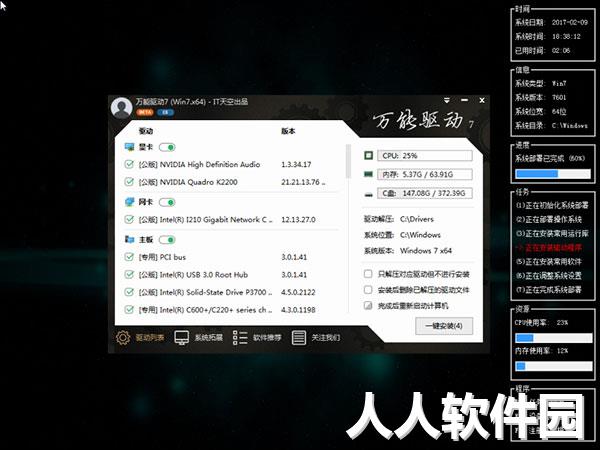600x450 pixels.
Task: Uncheck NVIDIA High Definition Audio driver
Action: click(x=129, y=164)
